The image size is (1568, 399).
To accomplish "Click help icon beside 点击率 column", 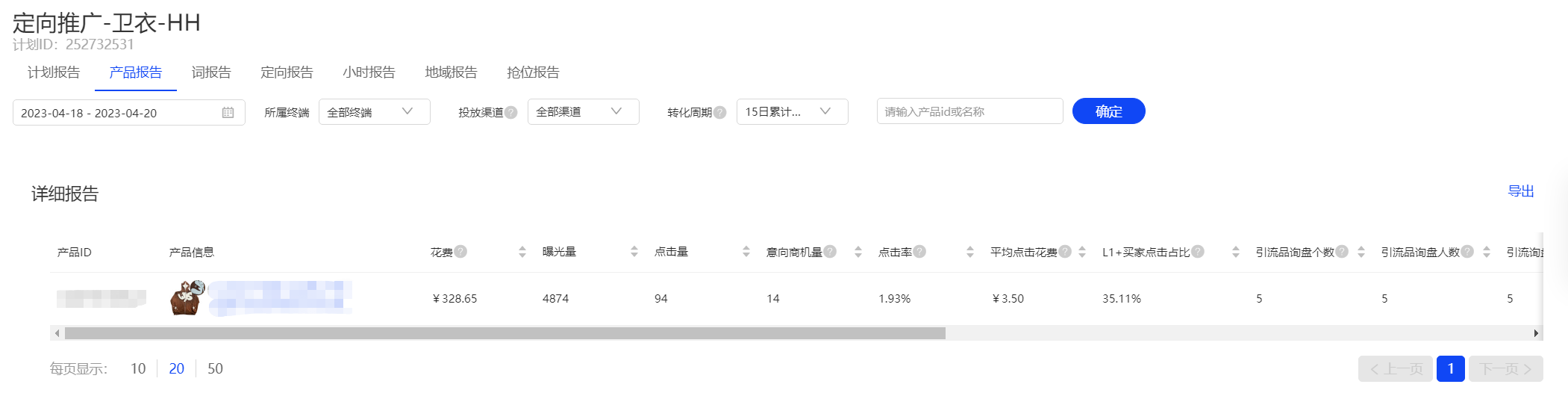I will point(919,252).
